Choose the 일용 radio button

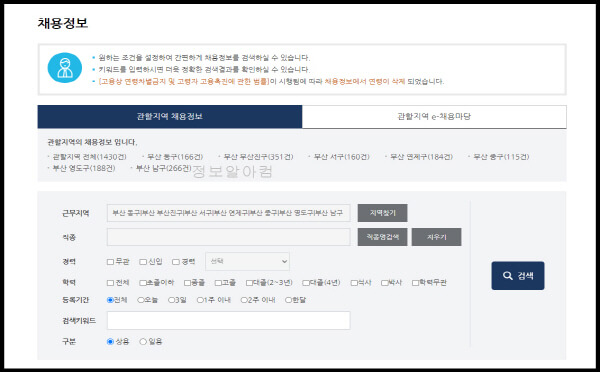tap(143, 341)
